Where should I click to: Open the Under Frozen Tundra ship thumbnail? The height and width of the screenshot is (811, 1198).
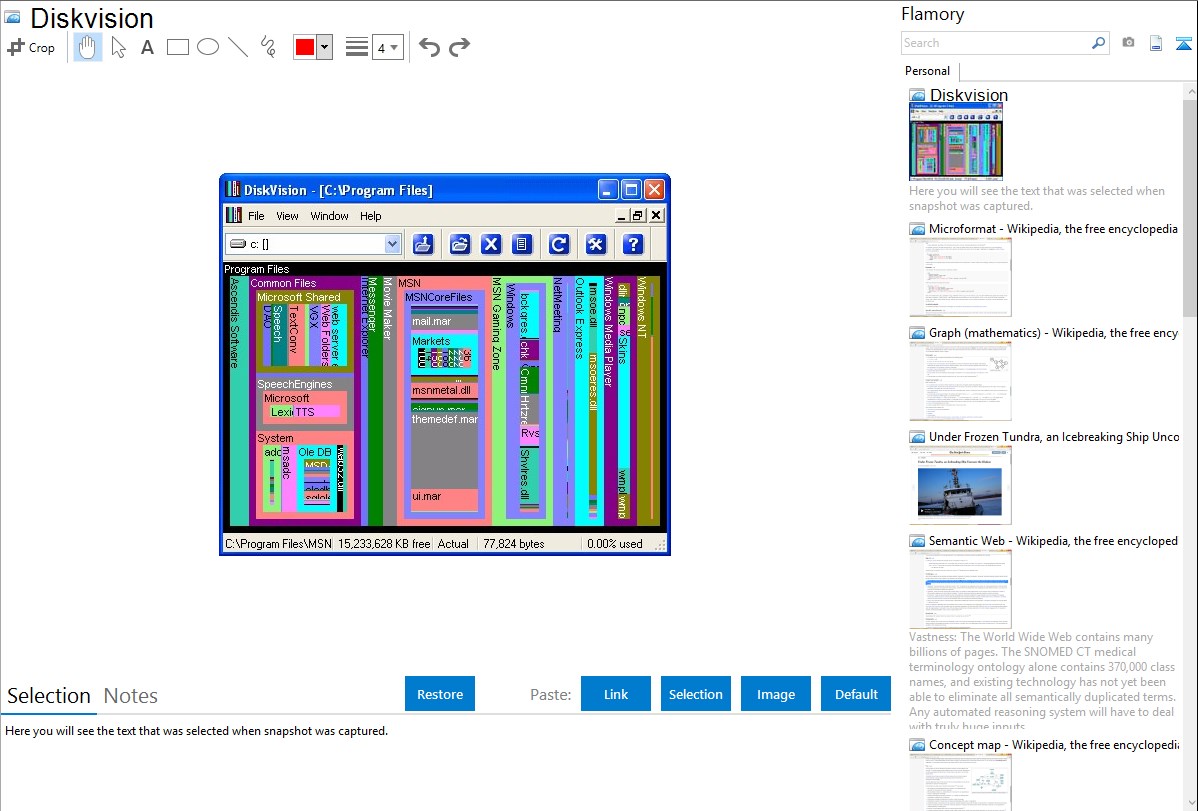pos(960,485)
